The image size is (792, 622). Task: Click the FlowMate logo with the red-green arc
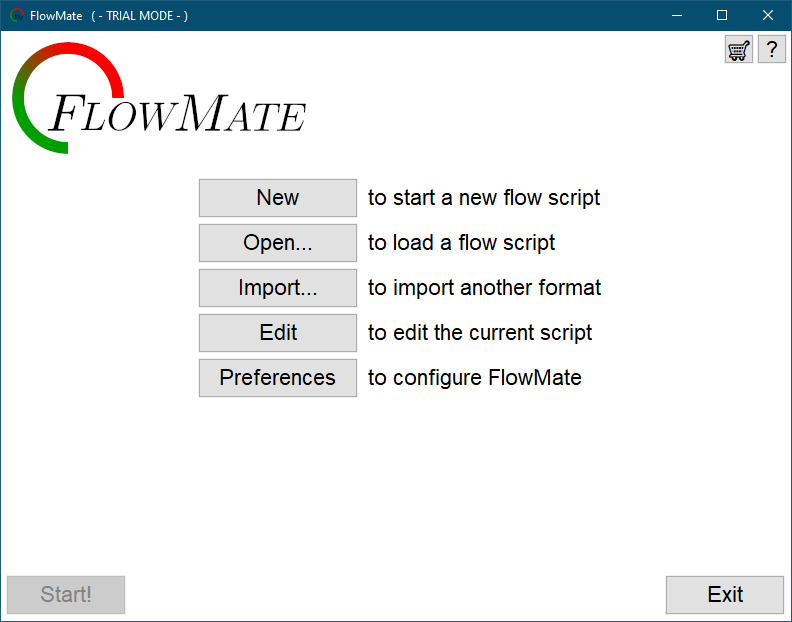[x=160, y=100]
